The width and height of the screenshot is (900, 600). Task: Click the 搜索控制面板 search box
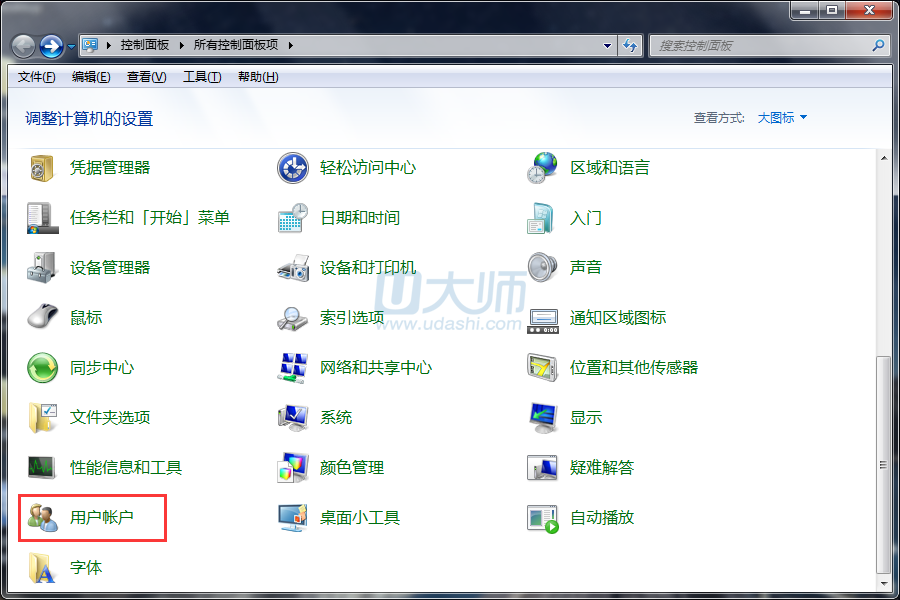tap(760, 46)
